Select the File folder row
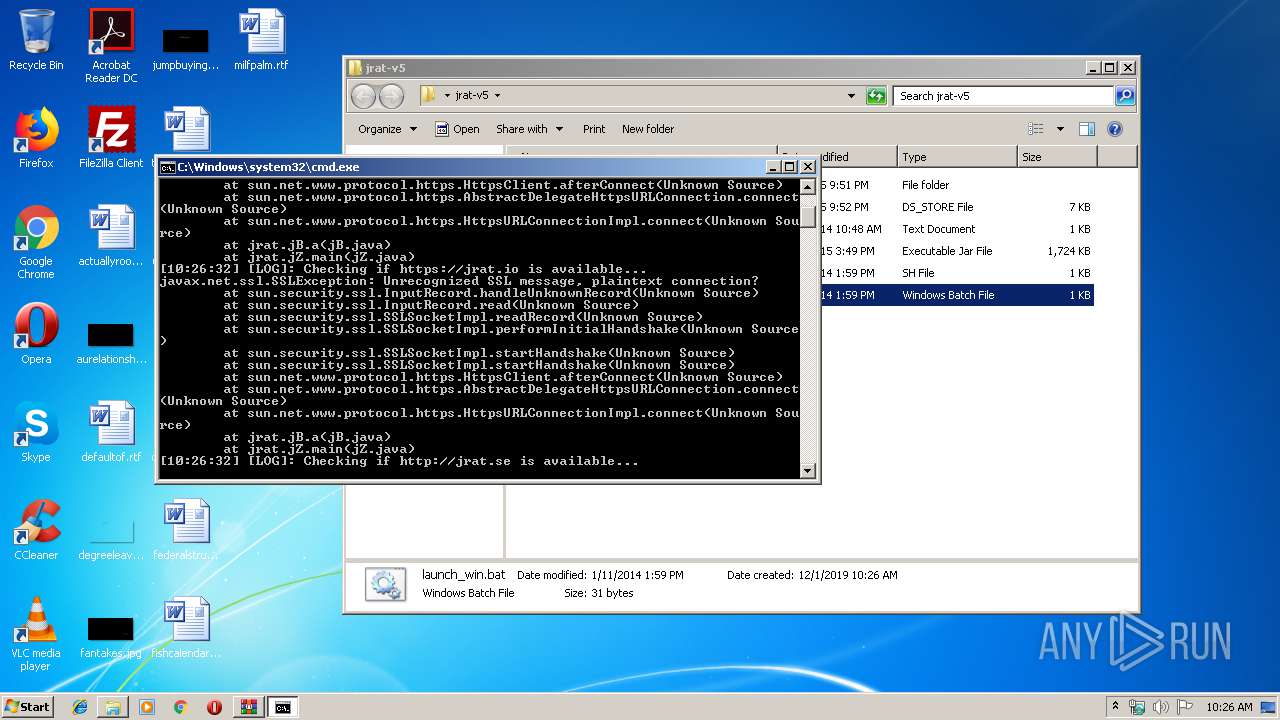Viewport: 1280px width, 720px height. tap(957, 185)
